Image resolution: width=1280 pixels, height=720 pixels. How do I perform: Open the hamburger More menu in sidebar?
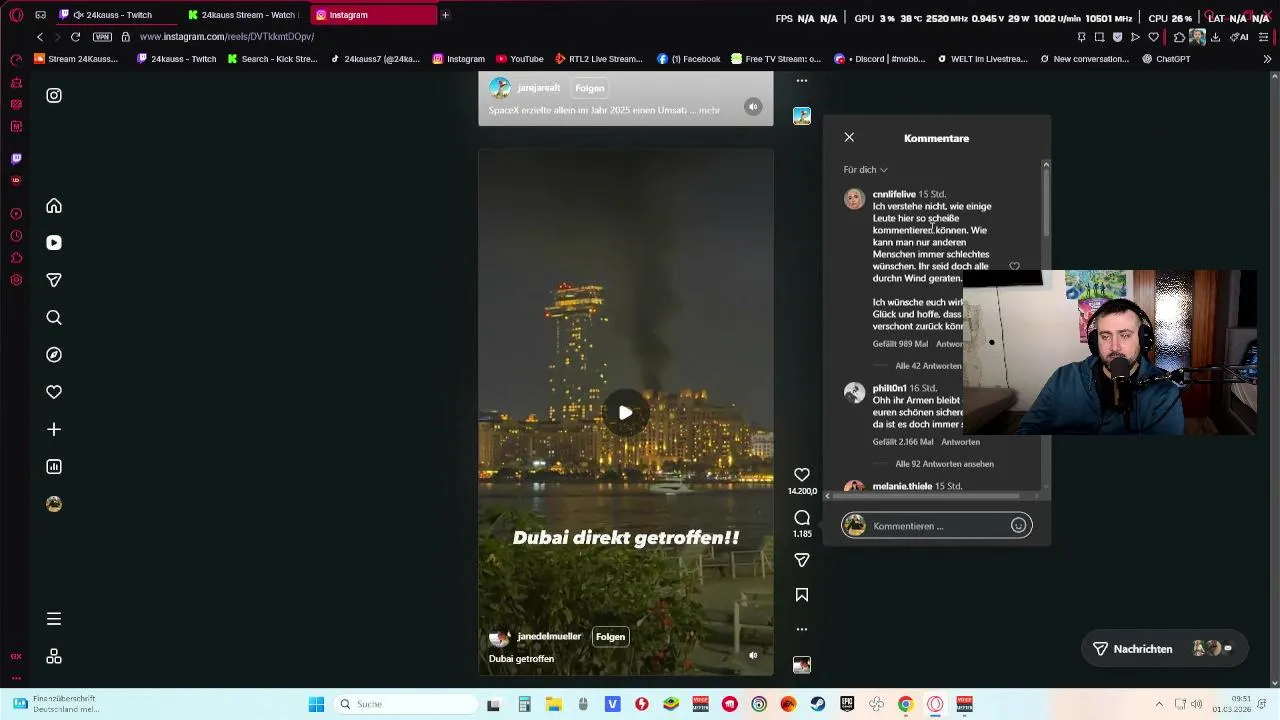click(54, 619)
